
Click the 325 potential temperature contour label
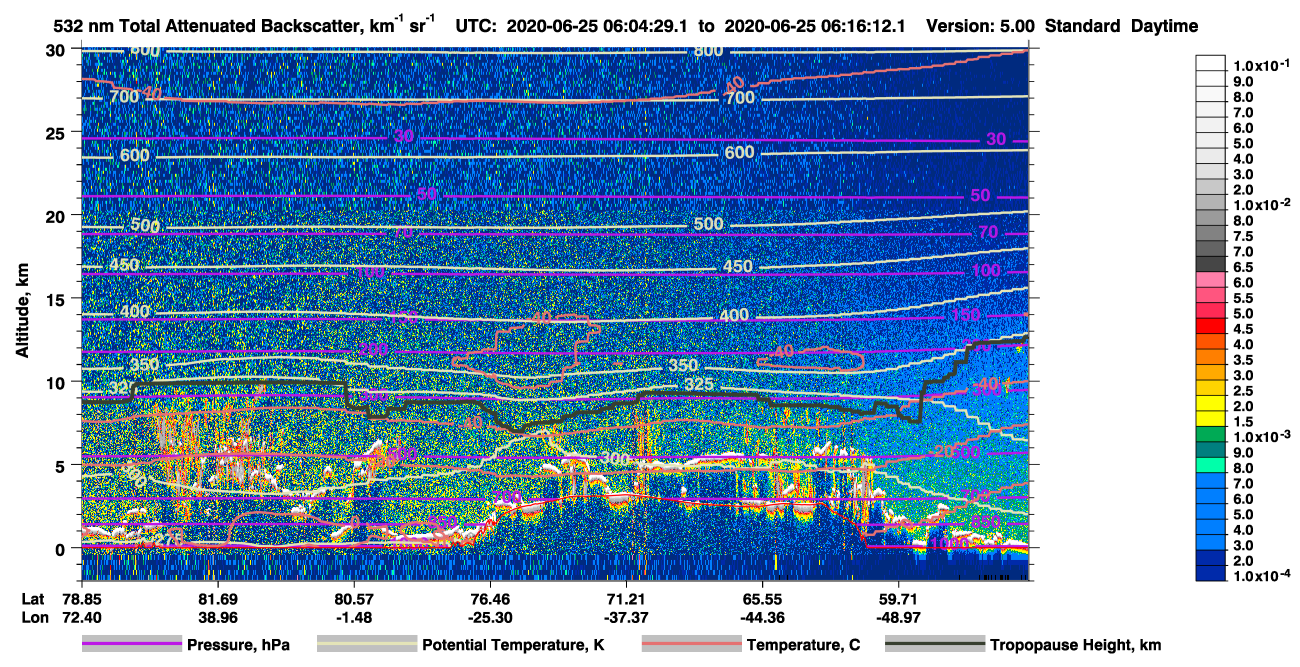tap(701, 385)
